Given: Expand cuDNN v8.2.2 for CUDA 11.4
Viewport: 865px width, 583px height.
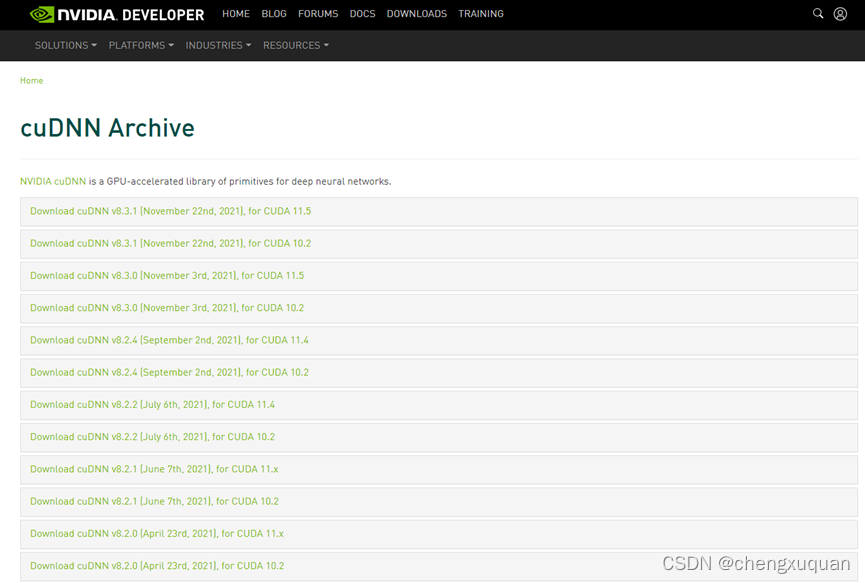Looking at the screenshot, I should tap(439, 405).
